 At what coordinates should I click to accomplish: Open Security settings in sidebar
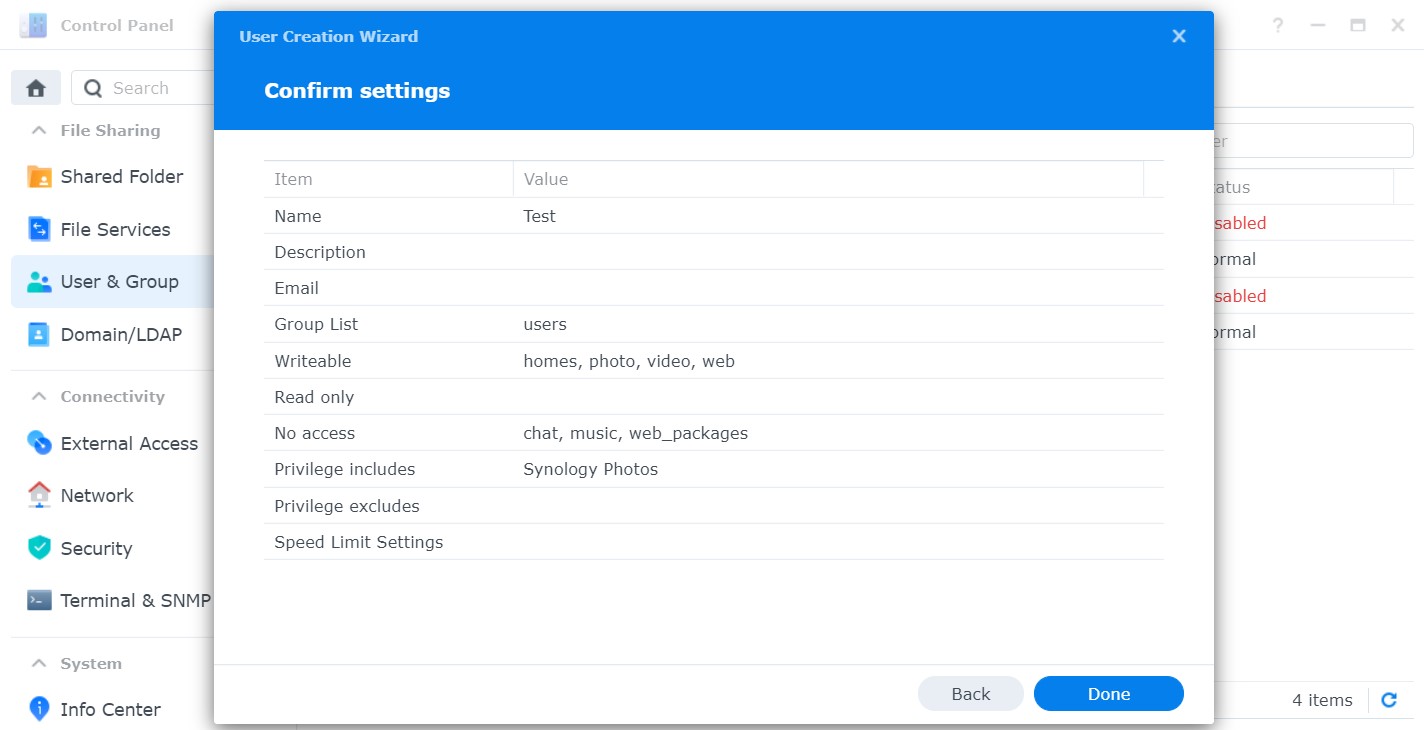coord(96,548)
